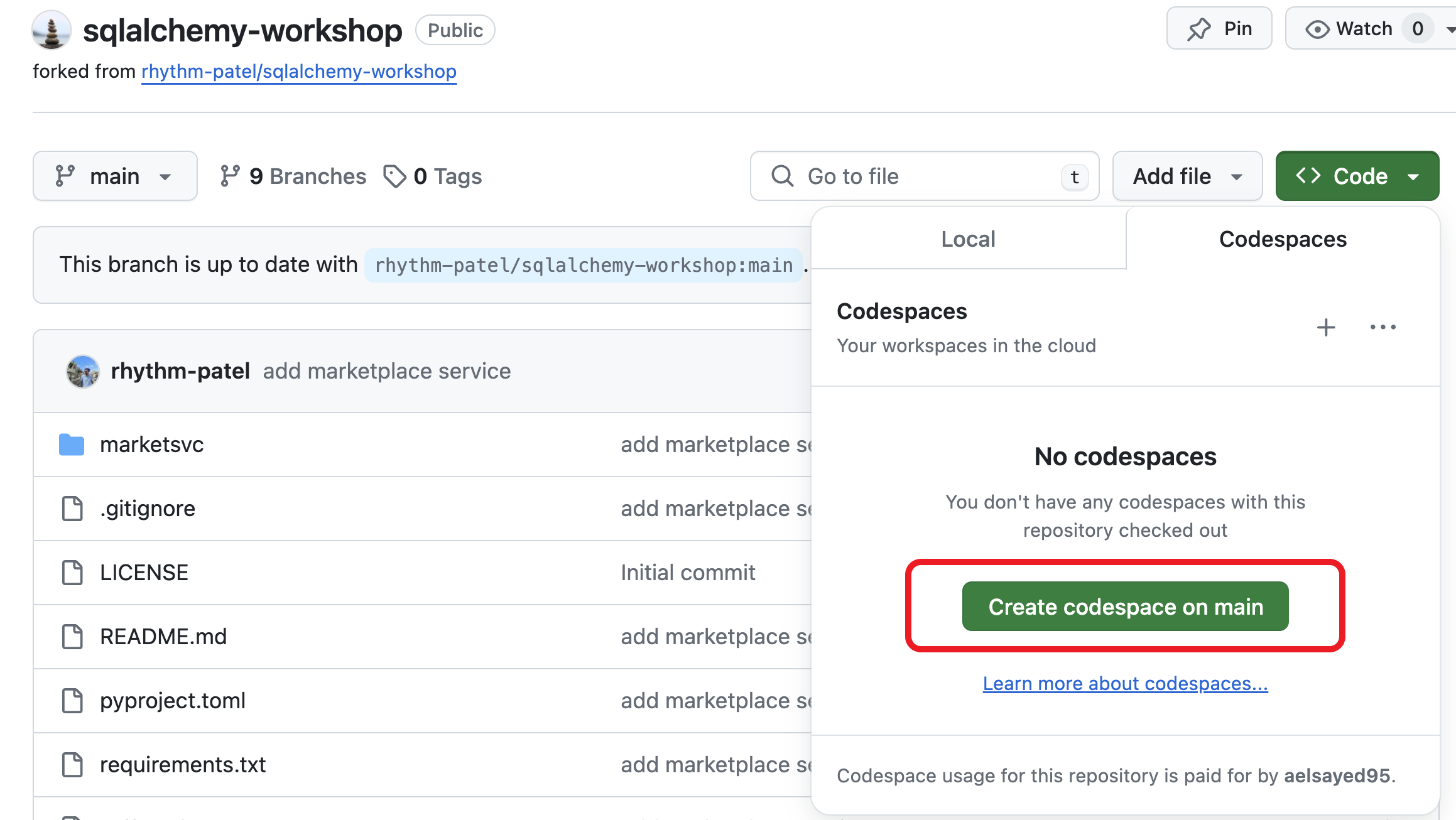Select the Codespaces tab
The image size is (1456, 820).
[x=1283, y=239]
